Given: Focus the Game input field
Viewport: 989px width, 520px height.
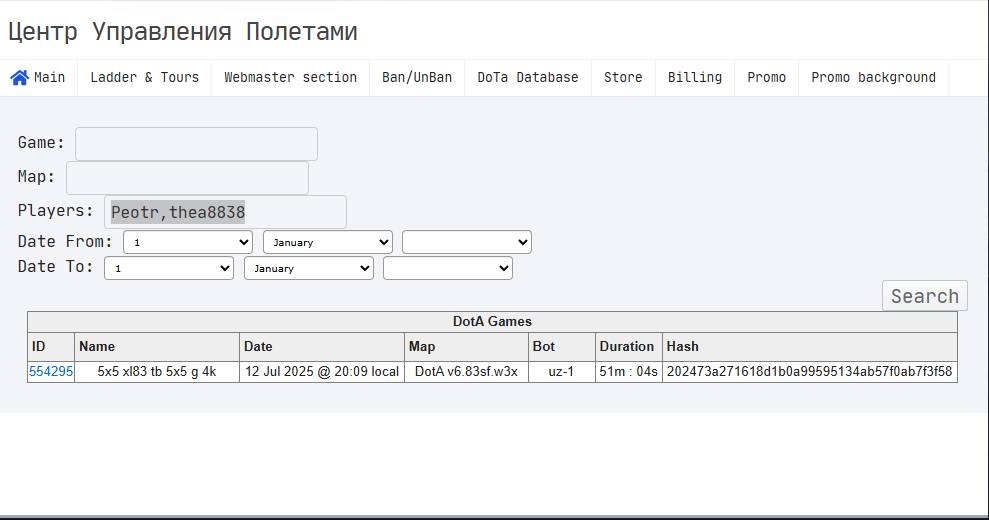Looking at the screenshot, I should pyautogui.click(x=196, y=144).
